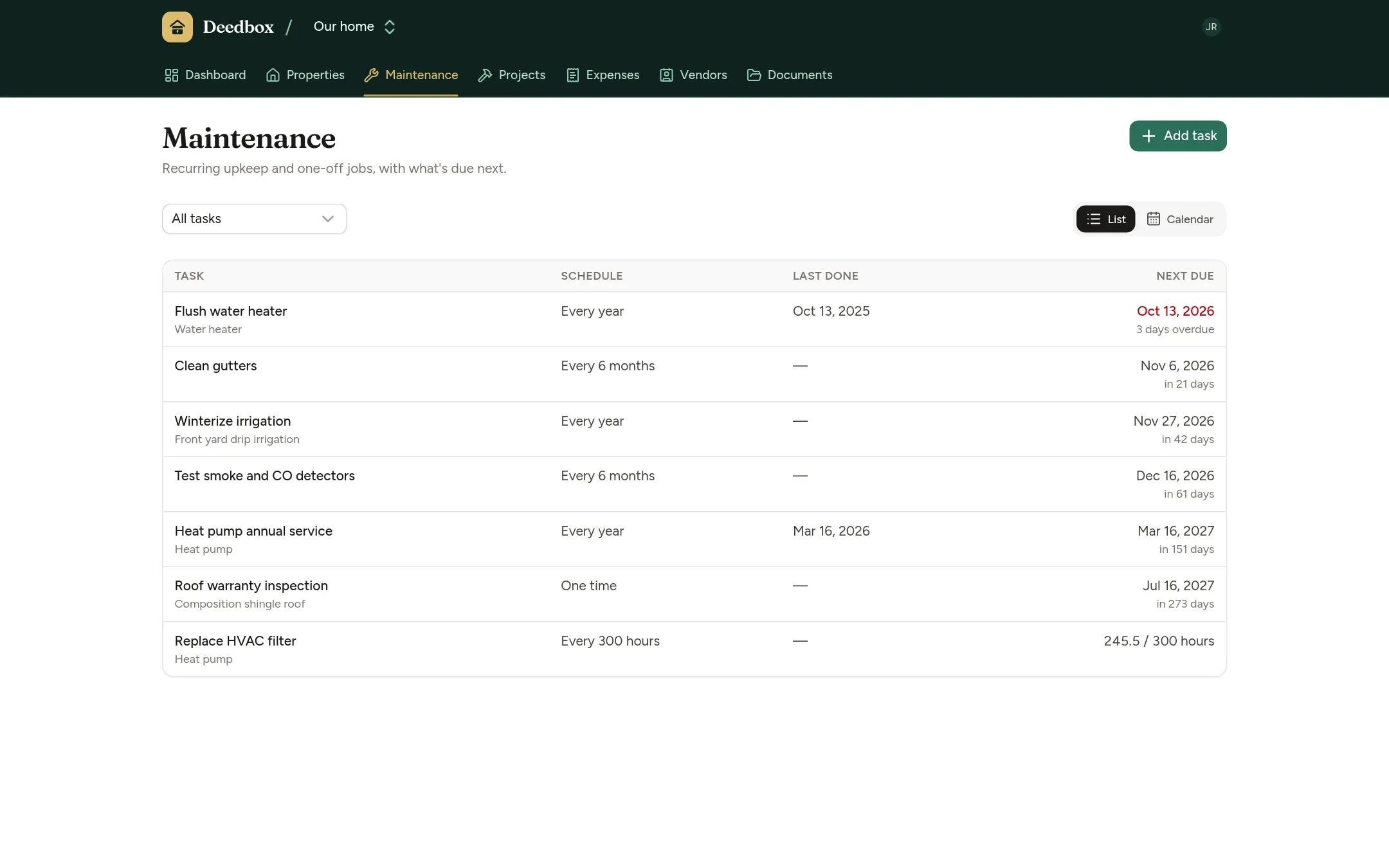Switch to Calendar view
The height and width of the screenshot is (868, 1389).
click(1180, 219)
